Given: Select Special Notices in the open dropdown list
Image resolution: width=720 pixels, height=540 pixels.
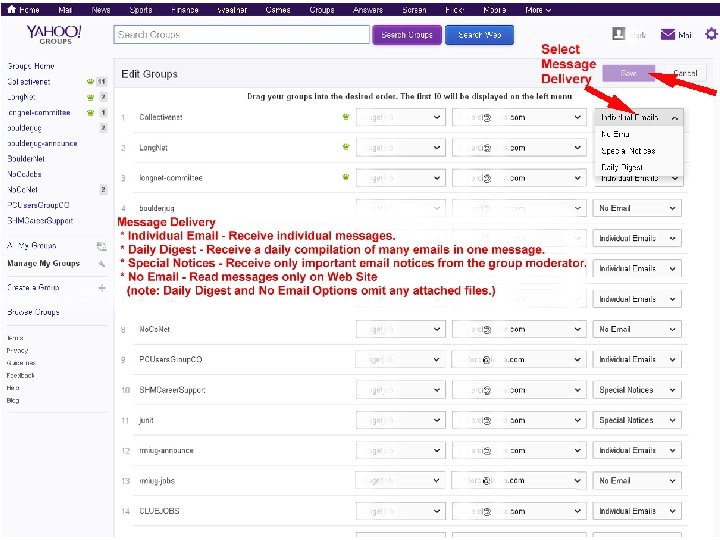Looking at the screenshot, I should pos(638,151).
